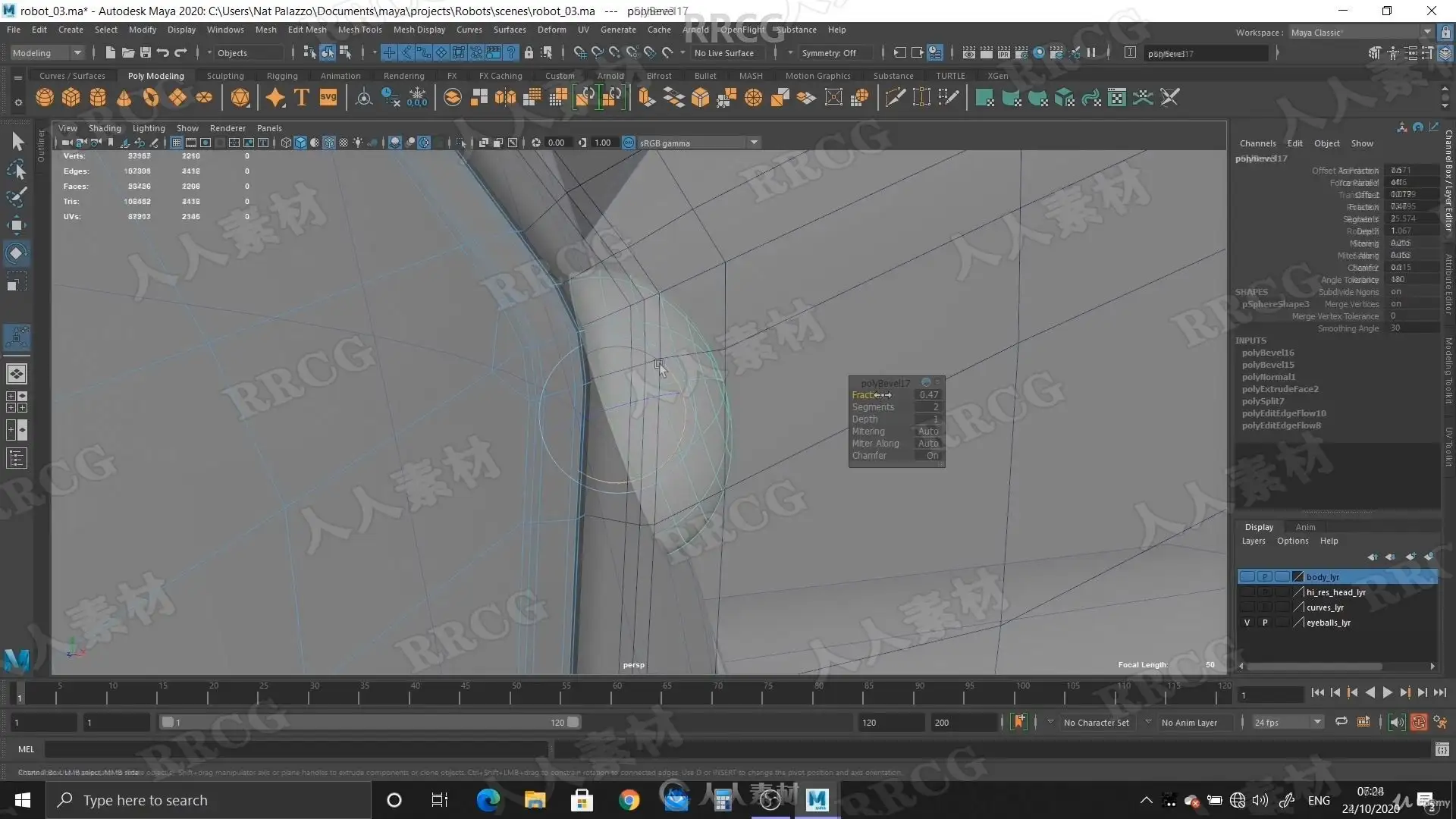Viewport: 1456px width, 819px height.
Task: Click the SVG import shelf icon
Action: 328,98
